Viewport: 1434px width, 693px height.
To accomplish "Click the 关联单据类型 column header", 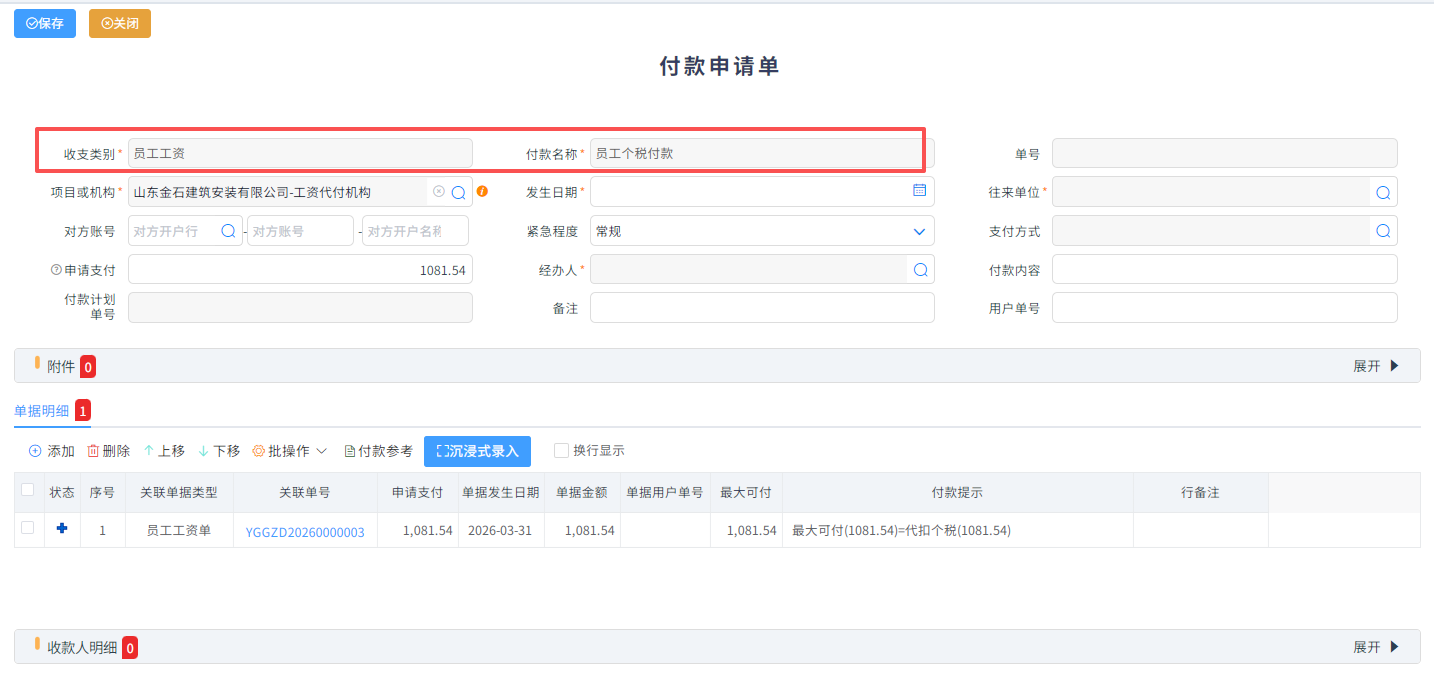I will coord(179,493).
